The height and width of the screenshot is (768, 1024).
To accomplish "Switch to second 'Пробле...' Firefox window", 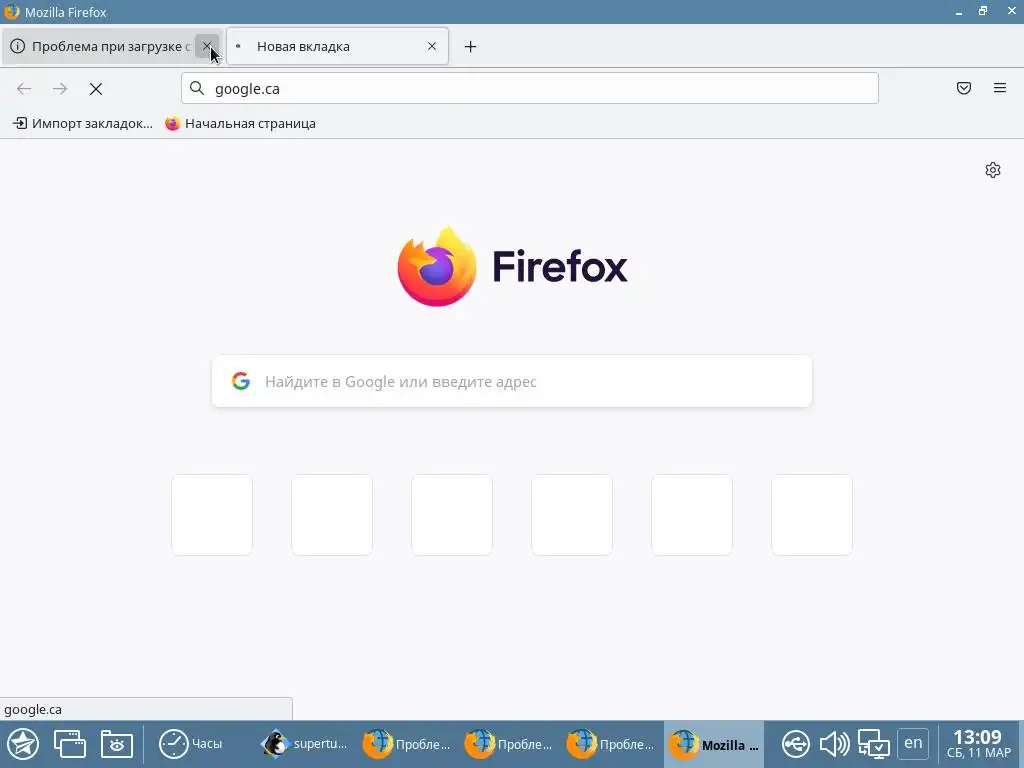I will pos(508,744).
